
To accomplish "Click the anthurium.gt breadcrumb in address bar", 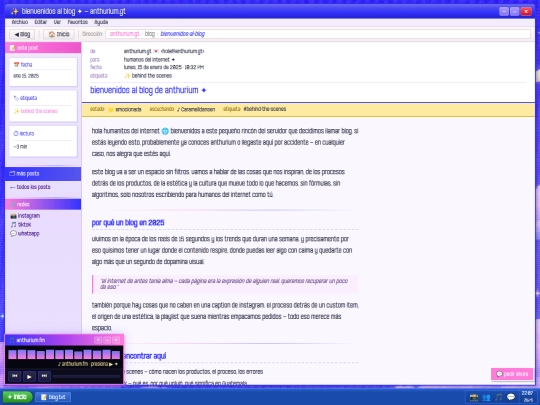I will (124, 34).
